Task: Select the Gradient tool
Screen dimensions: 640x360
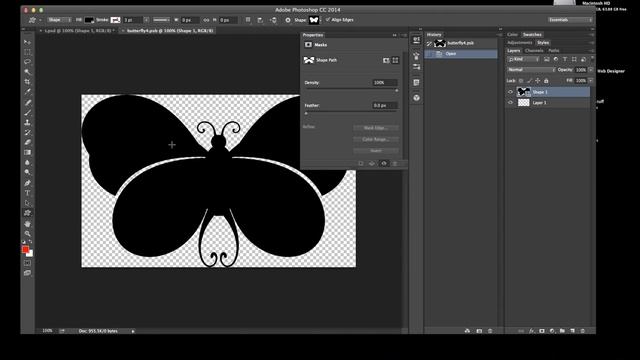Action: pos(27,153)
